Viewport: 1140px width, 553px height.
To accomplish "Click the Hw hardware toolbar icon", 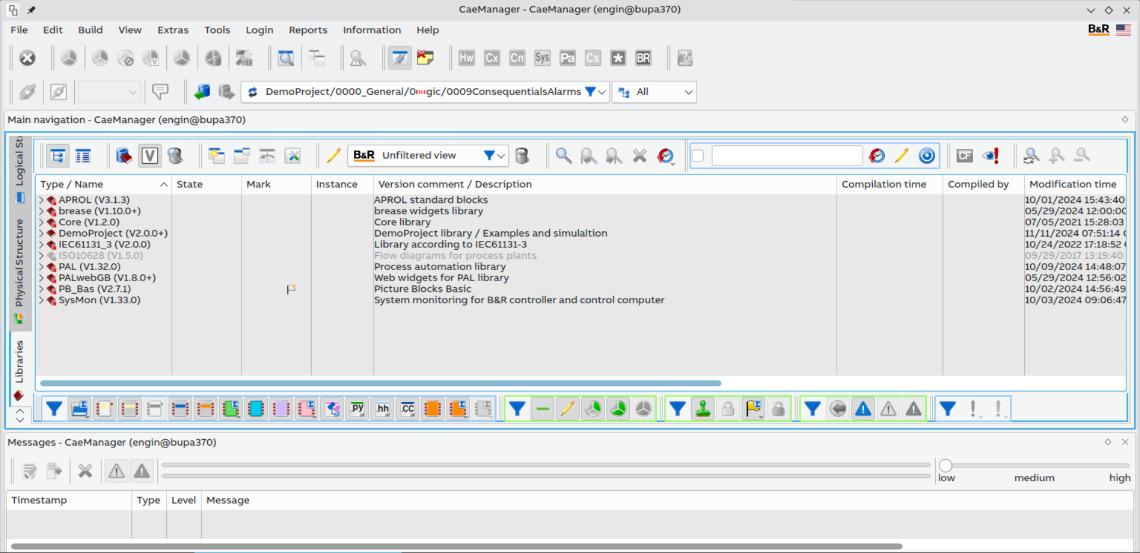I will click(467, 58).
